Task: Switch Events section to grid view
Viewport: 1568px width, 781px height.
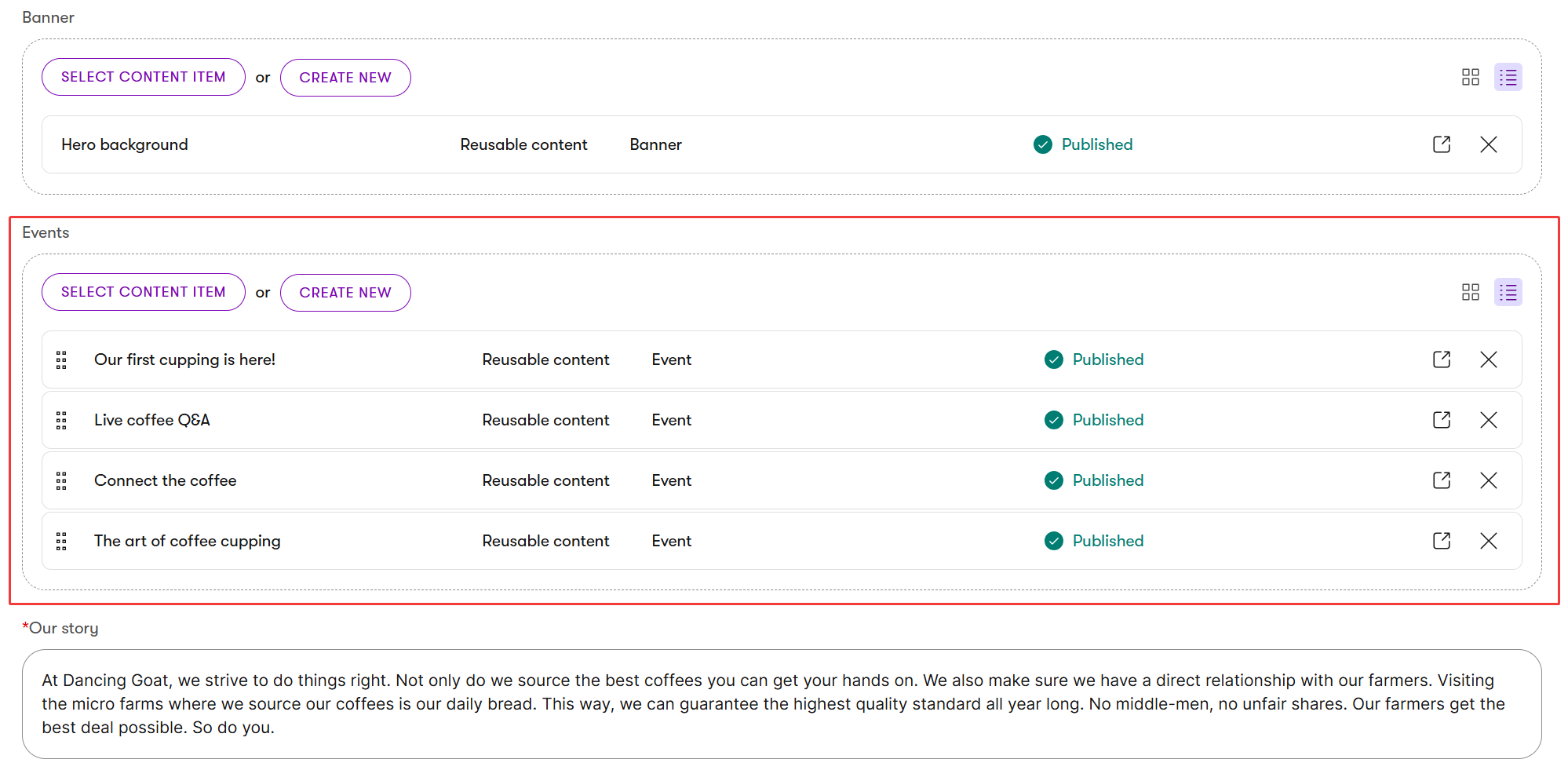Action: pyautogui.click(x=1470, y=292)
